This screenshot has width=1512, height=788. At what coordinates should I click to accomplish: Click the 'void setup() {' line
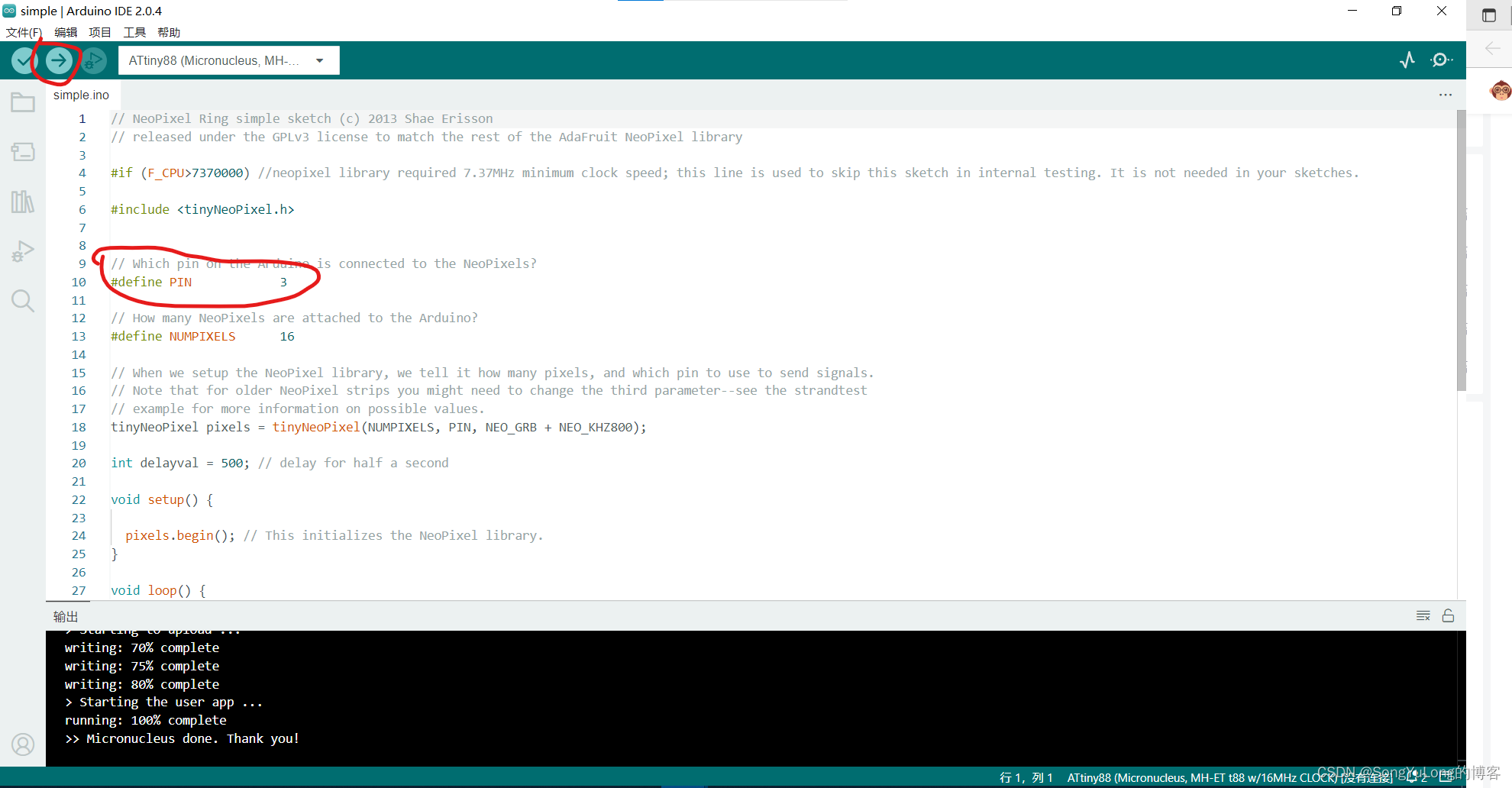click(x=162, y=499)
